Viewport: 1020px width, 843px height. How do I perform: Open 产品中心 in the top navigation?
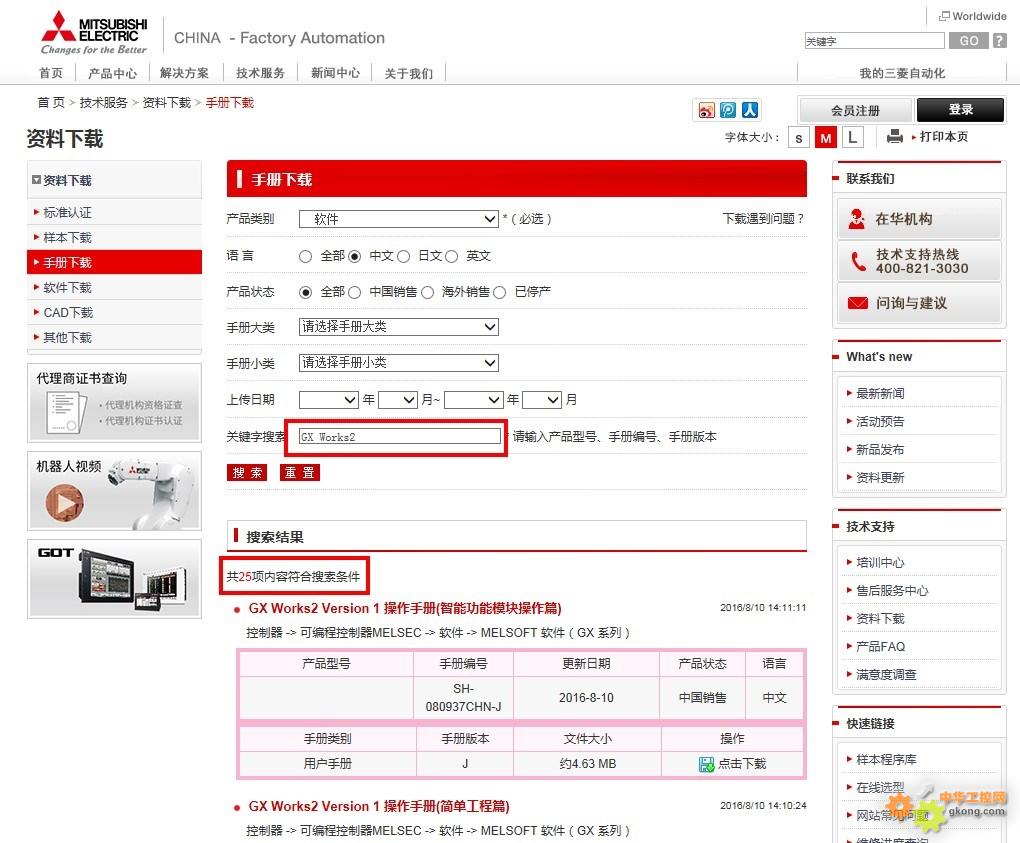[113, 73]
